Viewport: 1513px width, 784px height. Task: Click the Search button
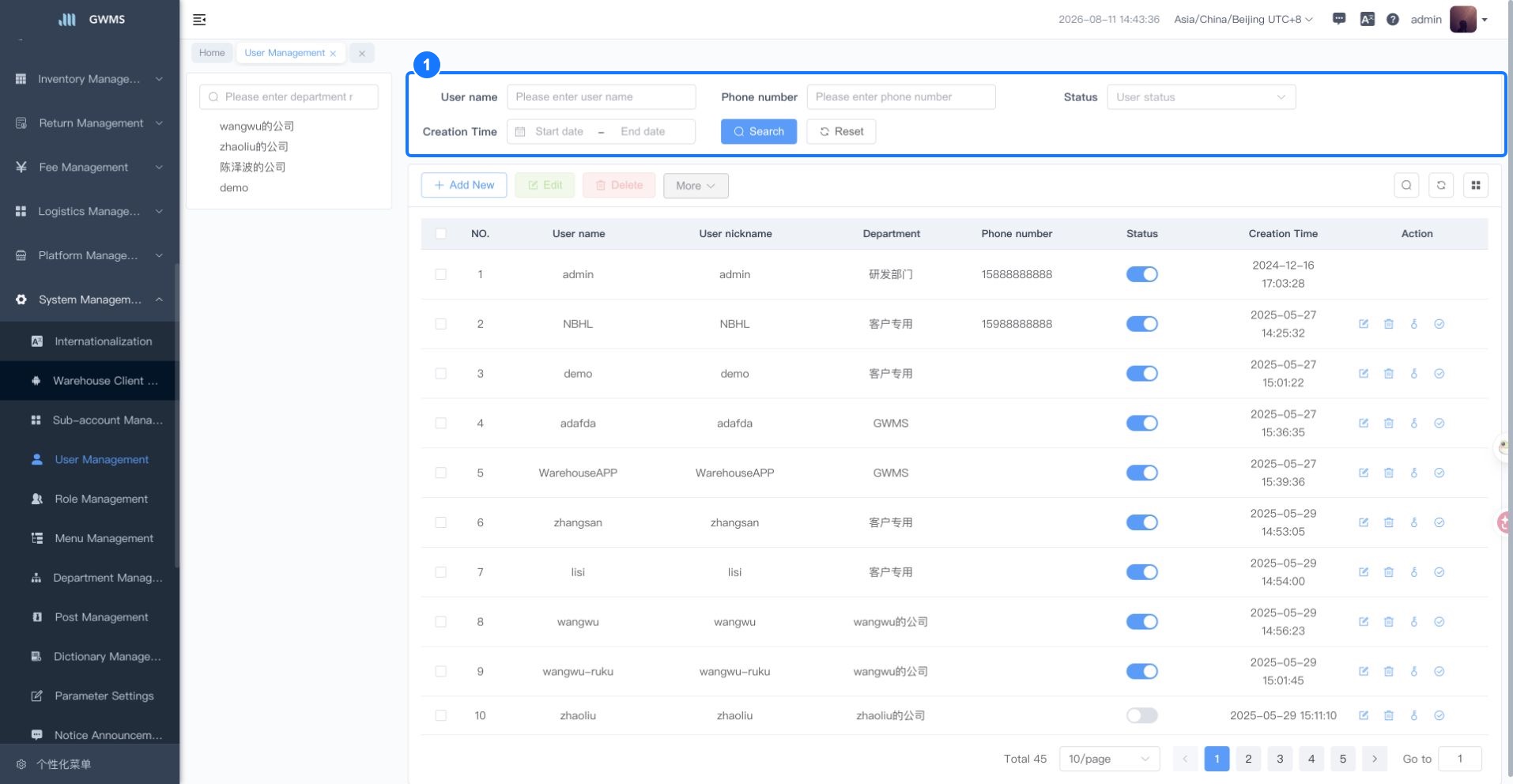pos(759,131)
